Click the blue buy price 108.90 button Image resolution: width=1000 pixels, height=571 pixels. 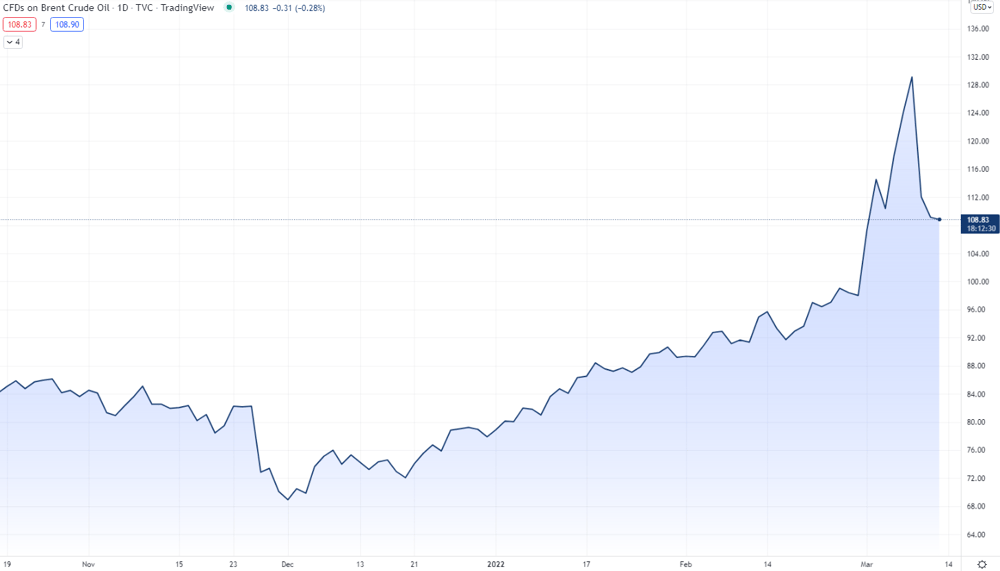point(67,24)
